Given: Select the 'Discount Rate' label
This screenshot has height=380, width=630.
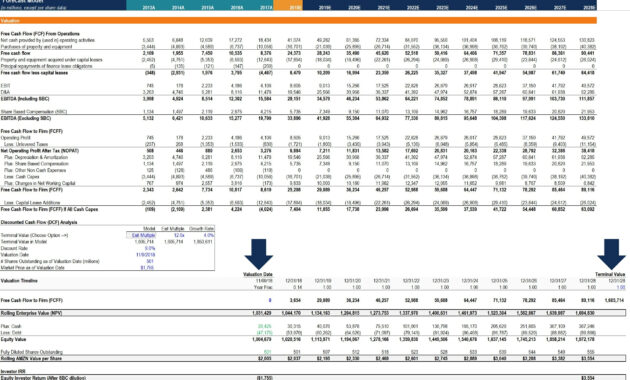Looking at the screenshot, I should pyautogui.click(x=14, y=248).
